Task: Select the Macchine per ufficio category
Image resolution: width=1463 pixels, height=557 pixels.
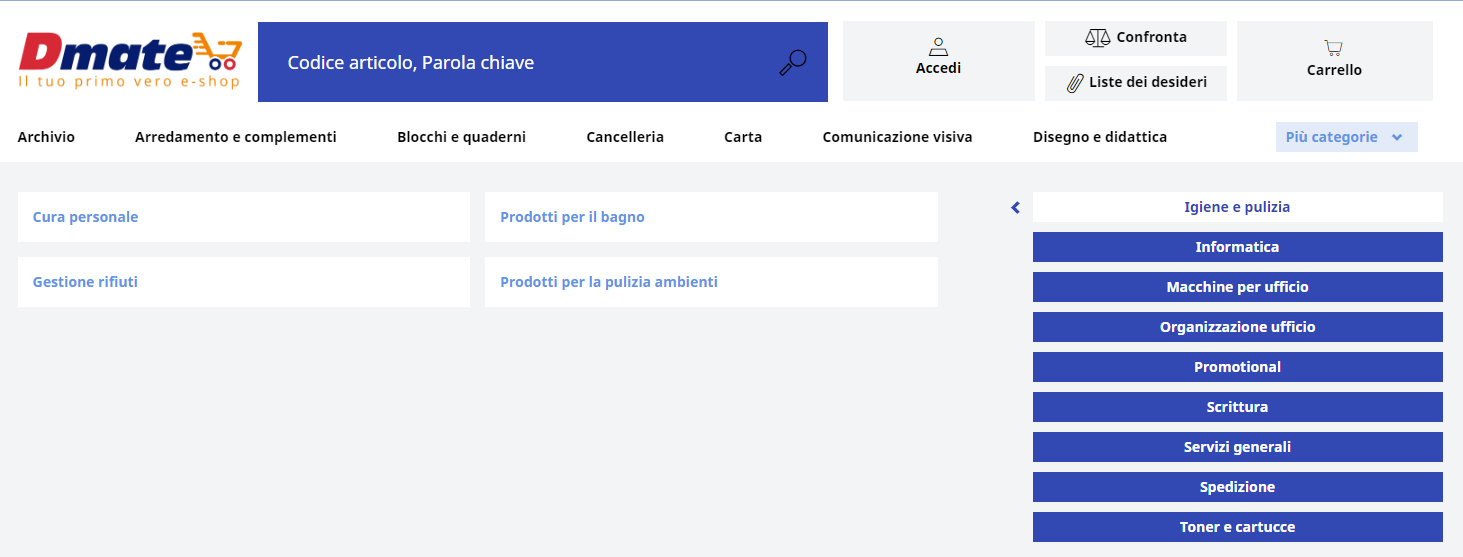Action: (x=1237, y=287)
